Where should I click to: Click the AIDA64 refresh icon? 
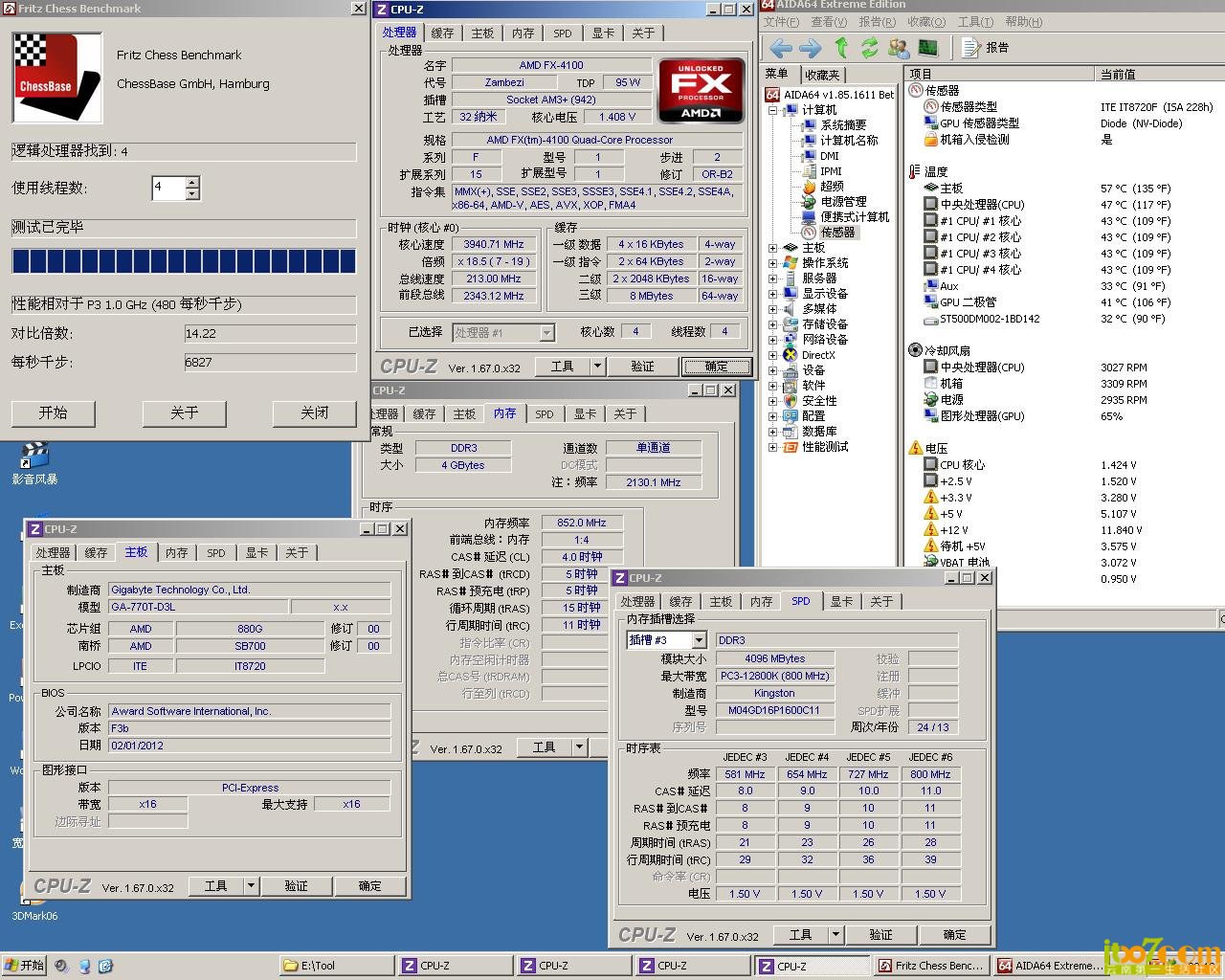[x=869, y=47]
